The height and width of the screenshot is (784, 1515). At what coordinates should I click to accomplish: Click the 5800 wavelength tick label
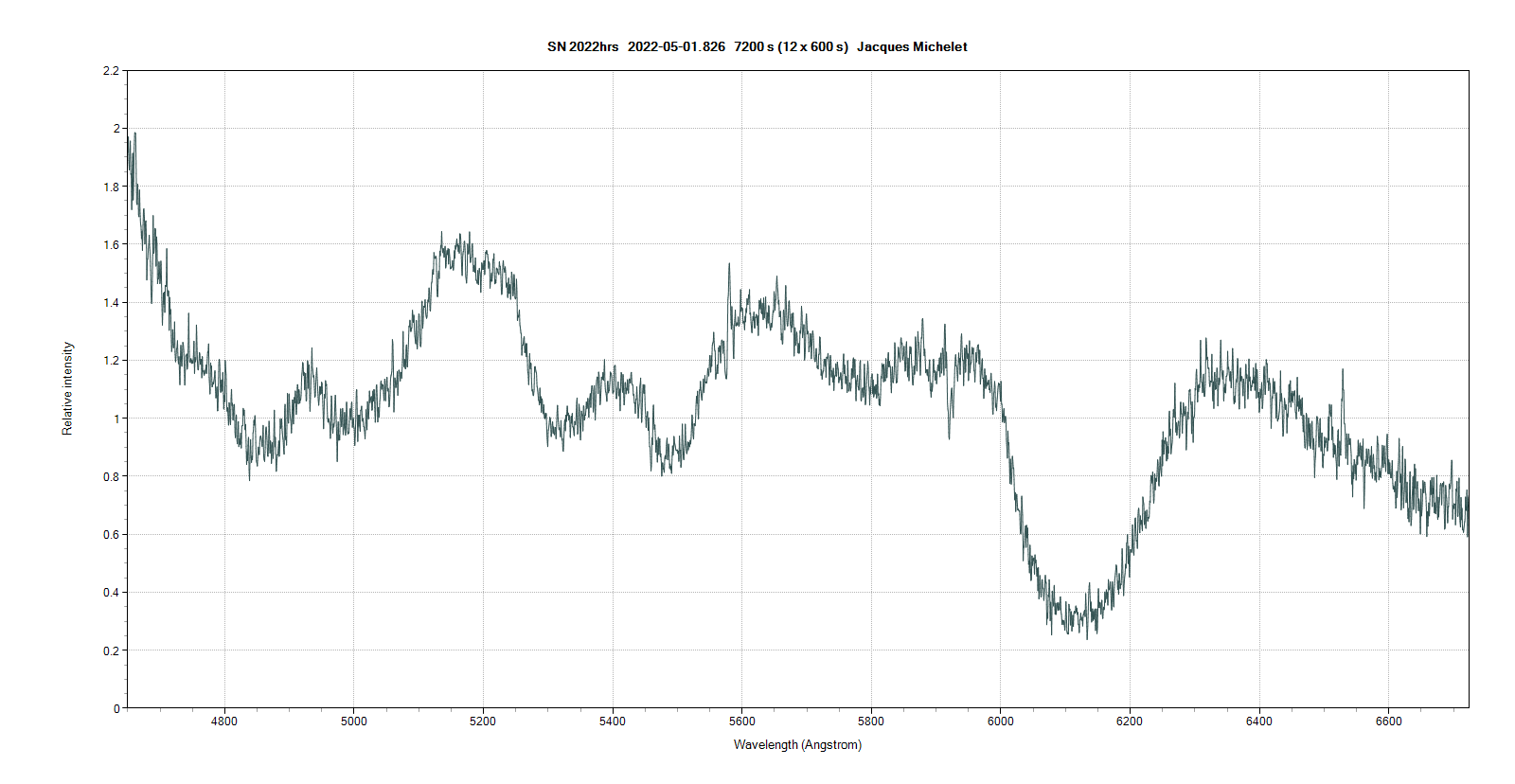pyautogui.click(x=871, y=722)
